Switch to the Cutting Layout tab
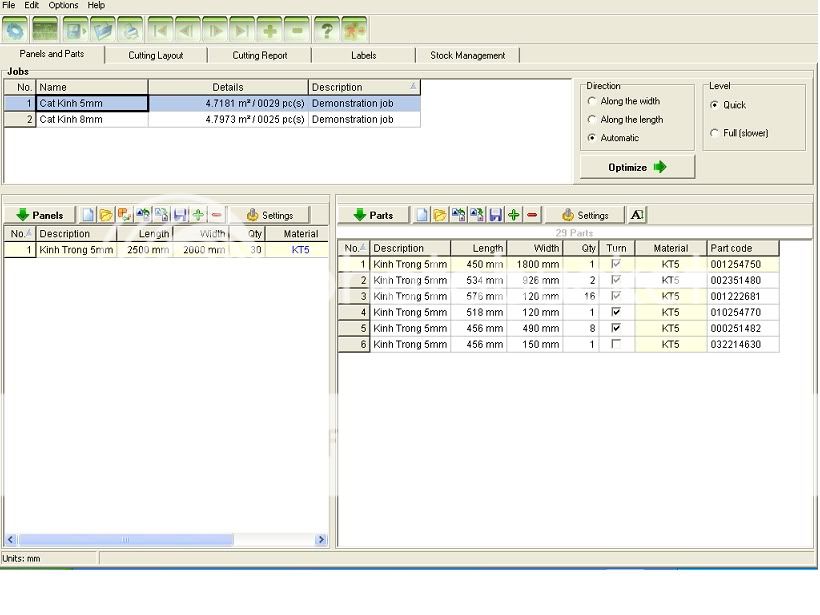This screenshot has width=820, height=615. coord(156,55)
